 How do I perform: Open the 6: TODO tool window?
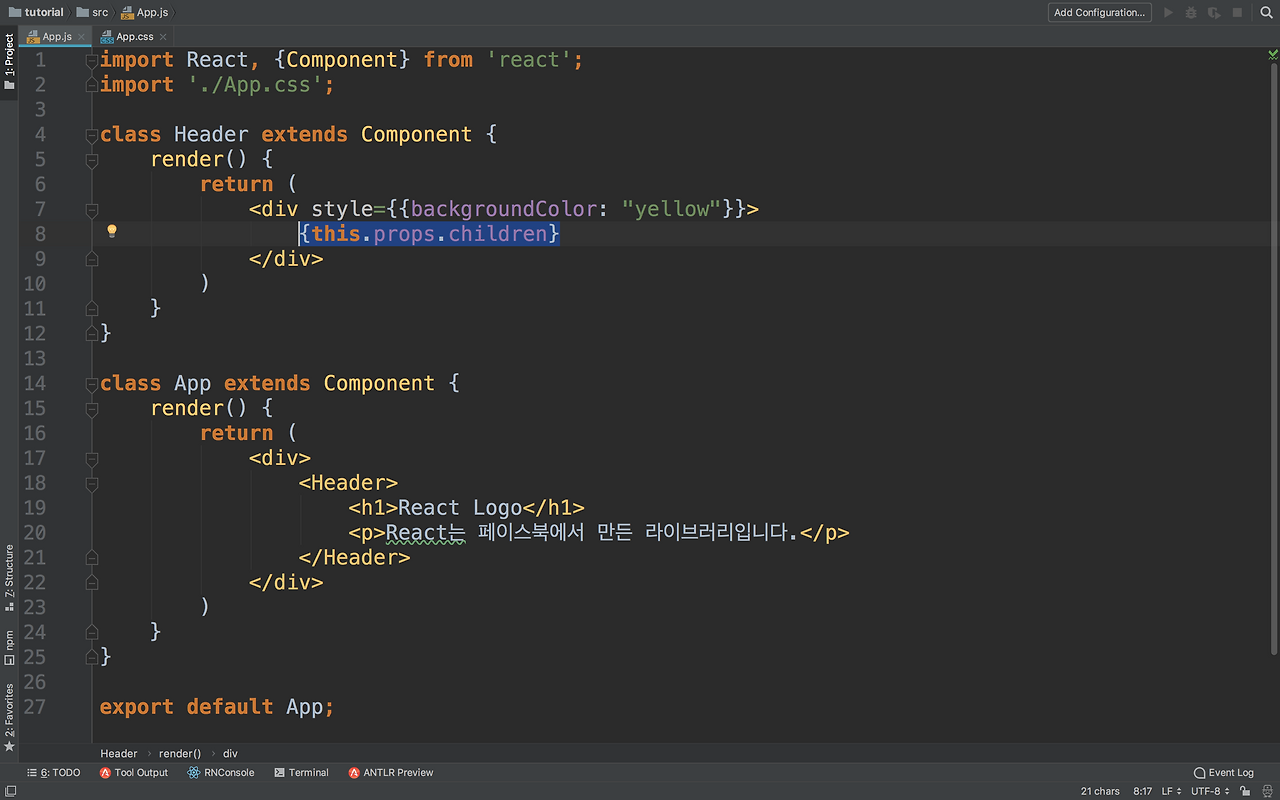tap(54, 772)
